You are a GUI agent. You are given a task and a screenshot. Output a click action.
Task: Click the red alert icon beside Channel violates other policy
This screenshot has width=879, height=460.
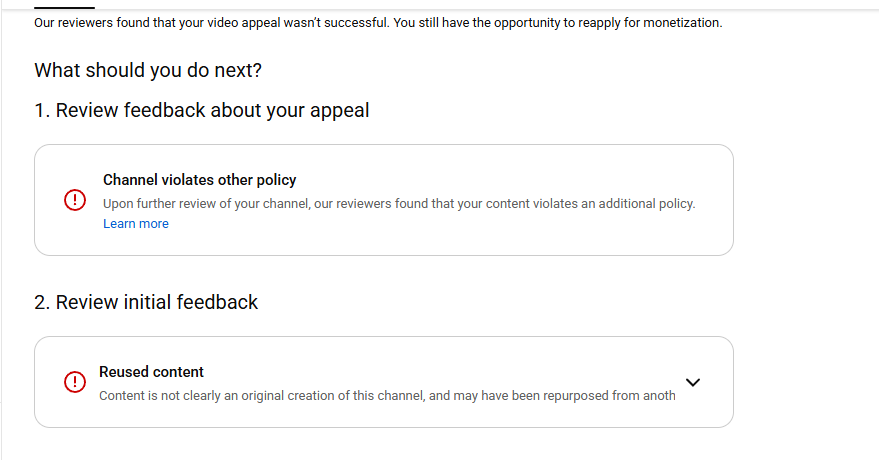pos(75,200)
